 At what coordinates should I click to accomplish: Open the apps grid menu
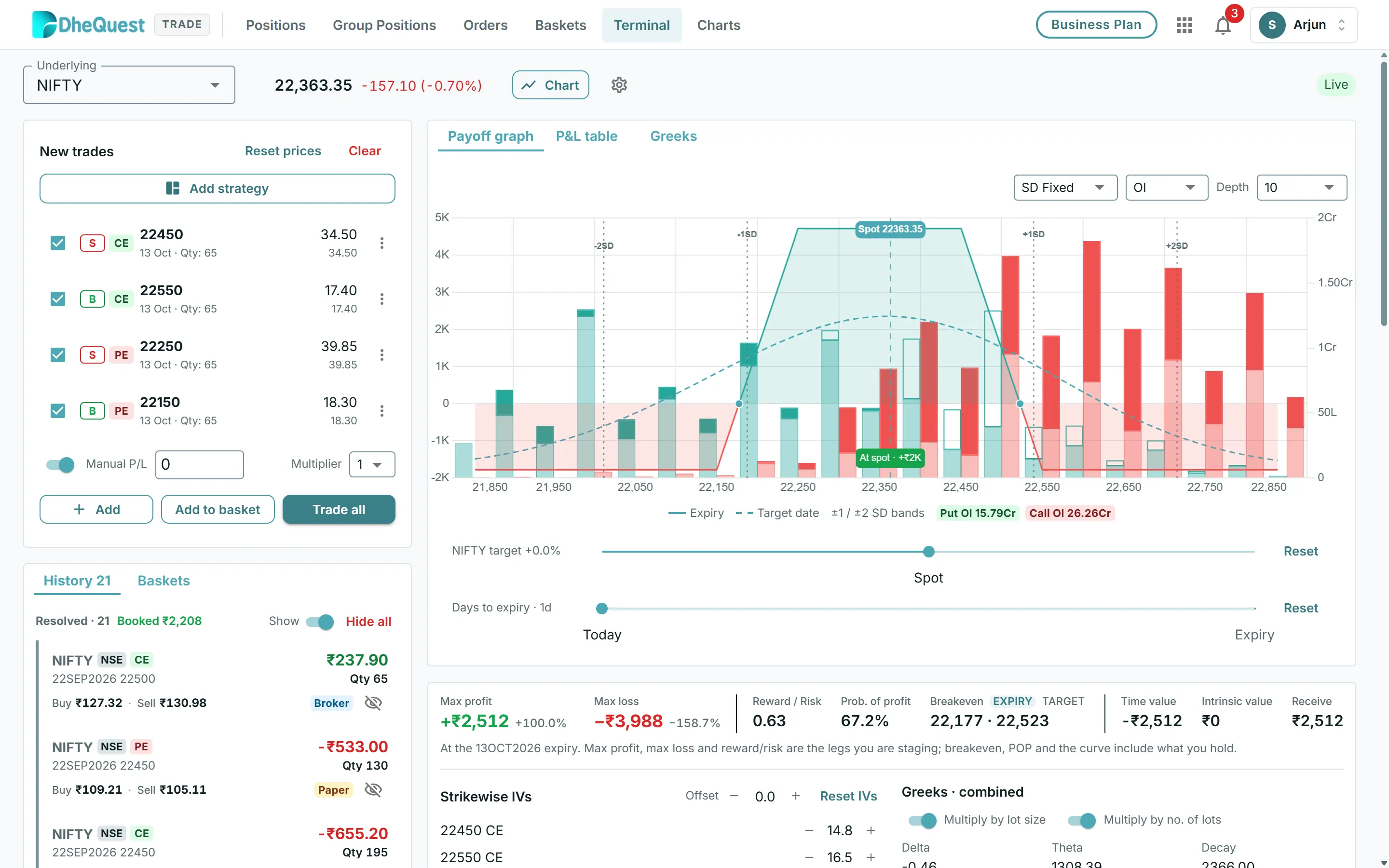[1184, 25]
